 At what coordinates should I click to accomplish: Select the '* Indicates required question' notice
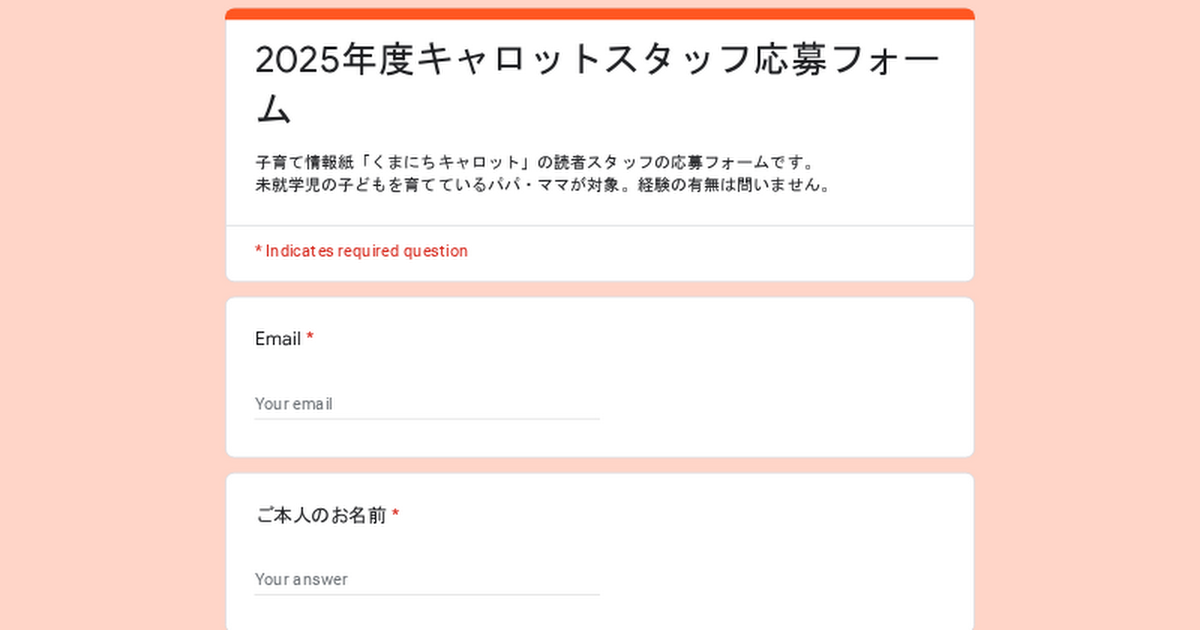[361, 251]
